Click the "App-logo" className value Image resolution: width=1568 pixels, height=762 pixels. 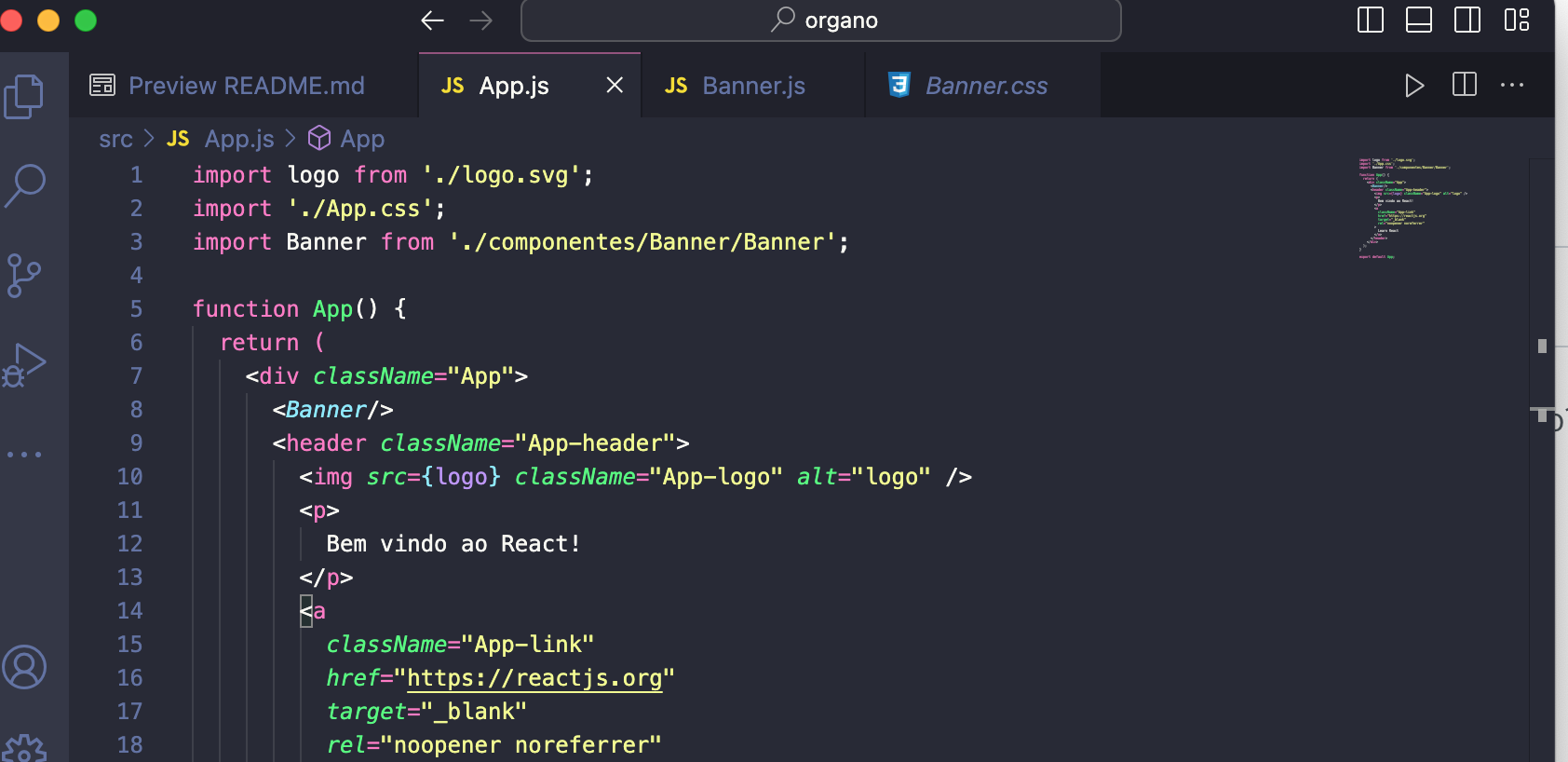coord(716,477)
